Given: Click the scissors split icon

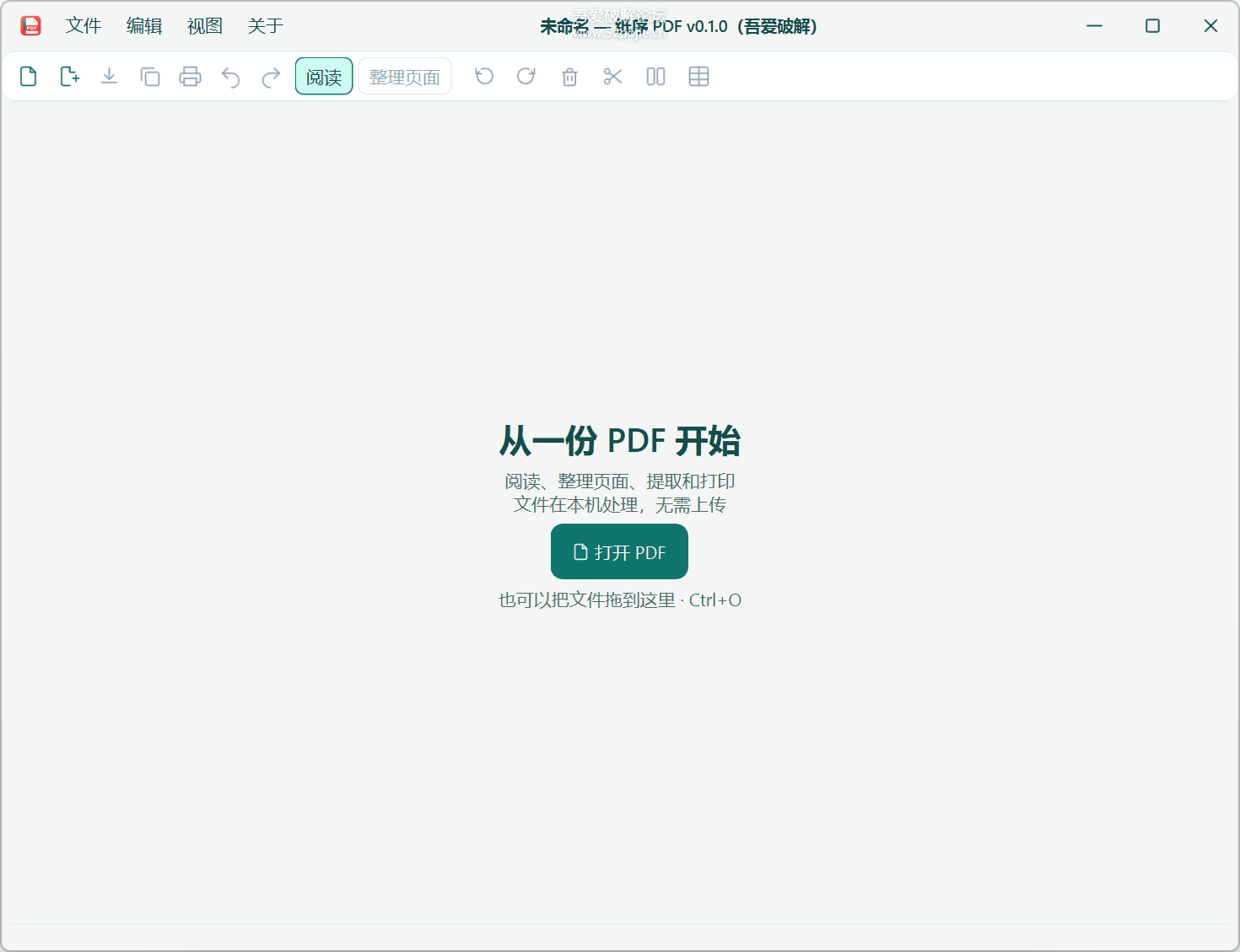Looking at the screenshot, I should point(612,77).
